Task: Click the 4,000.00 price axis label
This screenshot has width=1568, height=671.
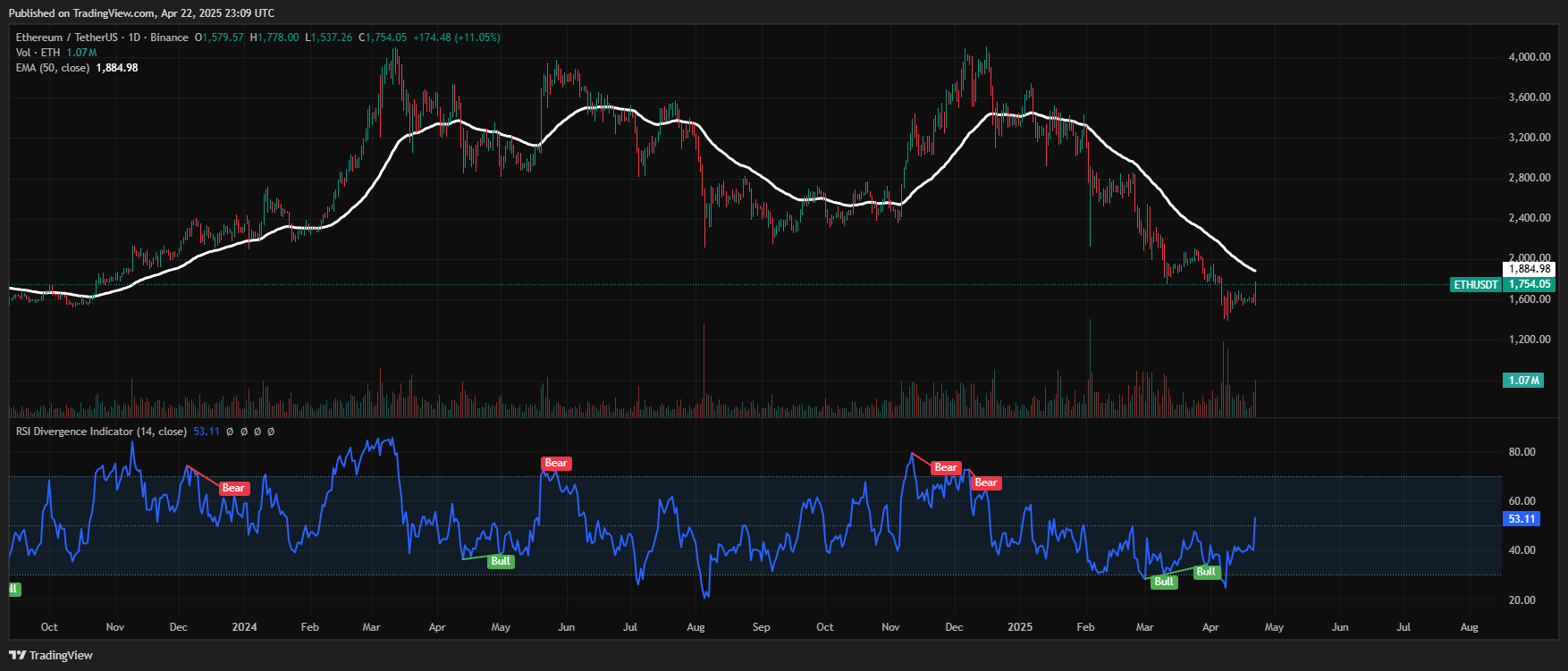Action: click(1530, 57)
